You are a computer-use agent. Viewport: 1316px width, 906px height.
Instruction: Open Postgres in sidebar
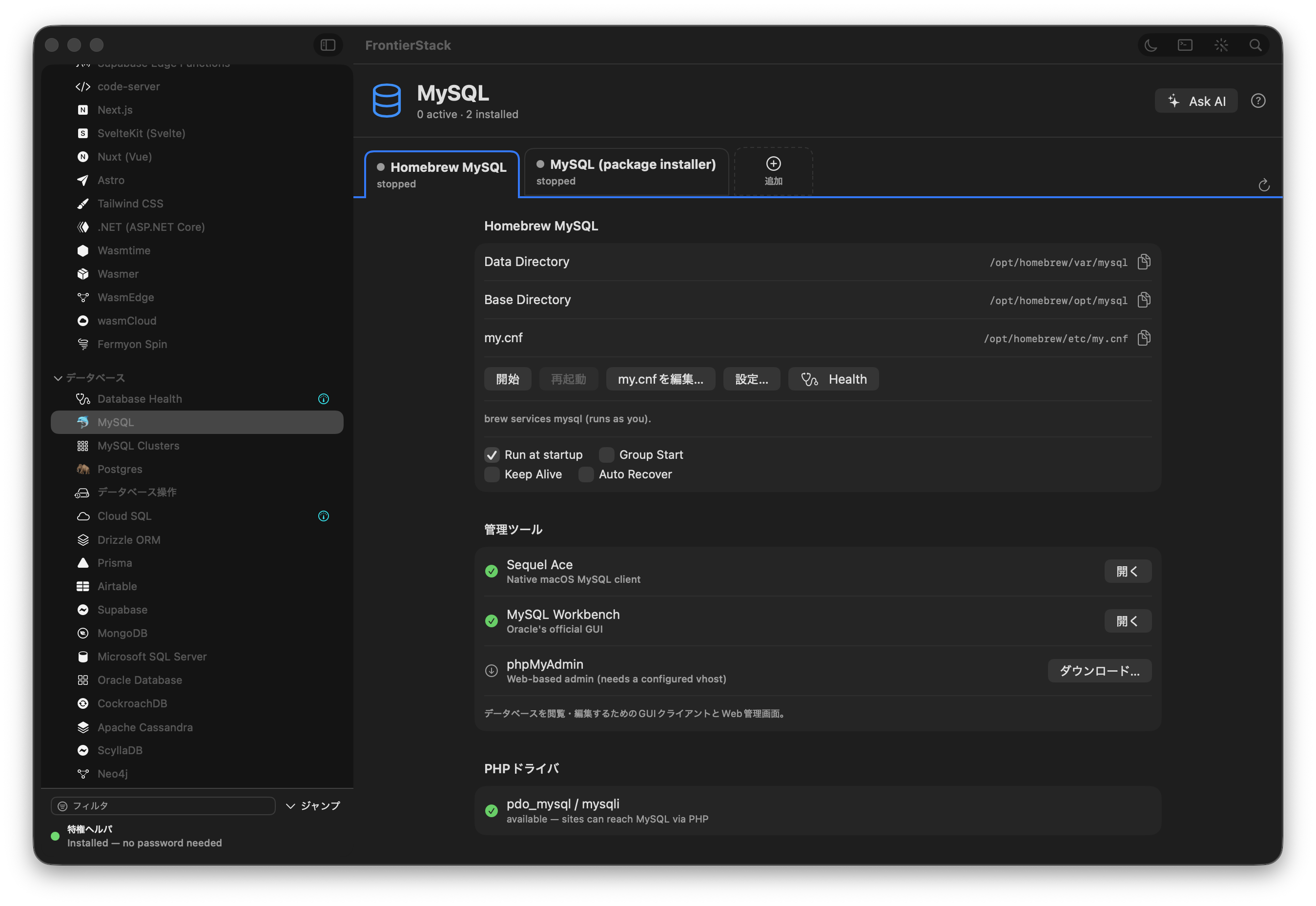(197, 469)
